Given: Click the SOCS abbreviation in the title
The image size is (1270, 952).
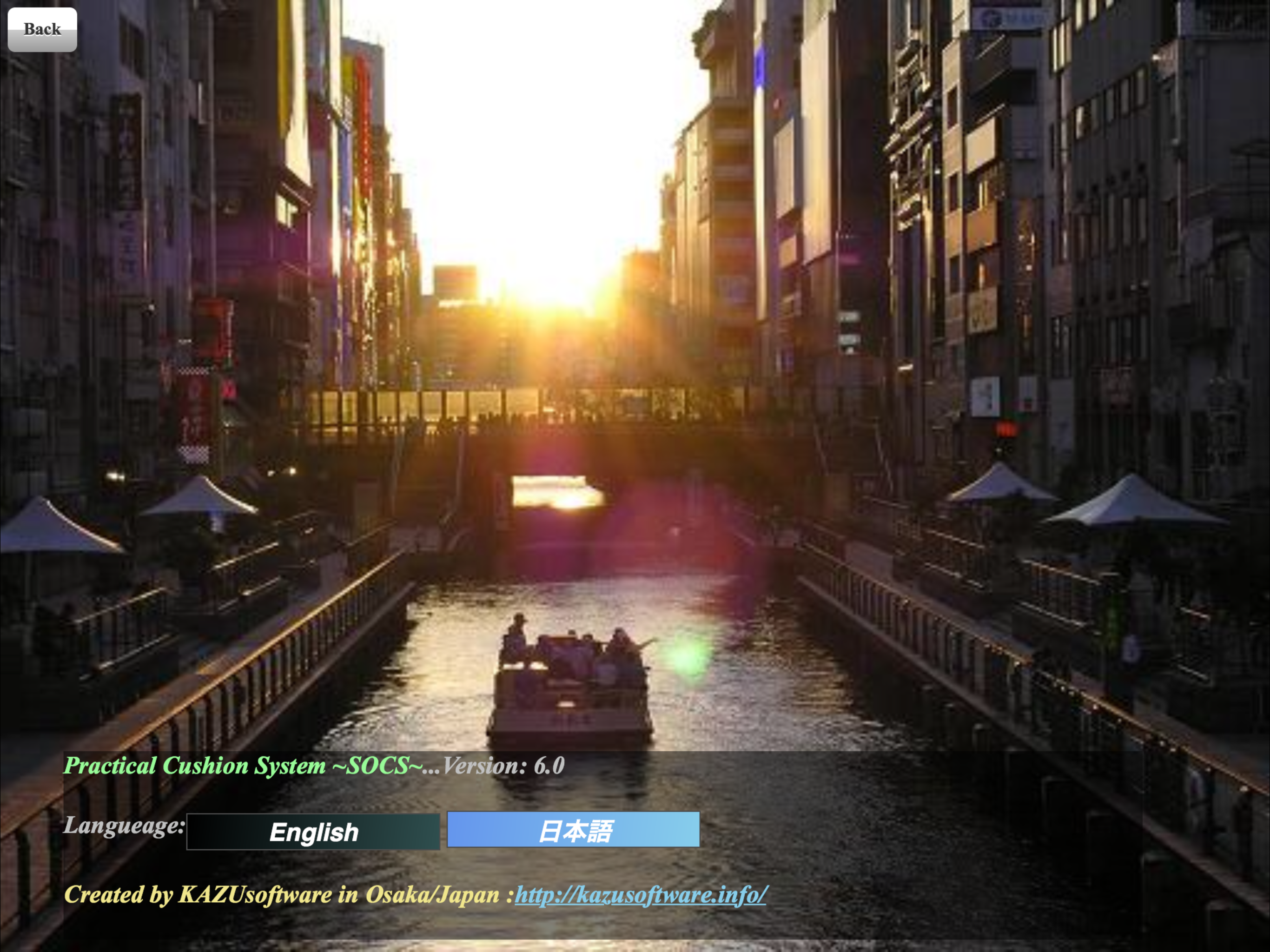Looking at the screenshot, I should point(377,766).
